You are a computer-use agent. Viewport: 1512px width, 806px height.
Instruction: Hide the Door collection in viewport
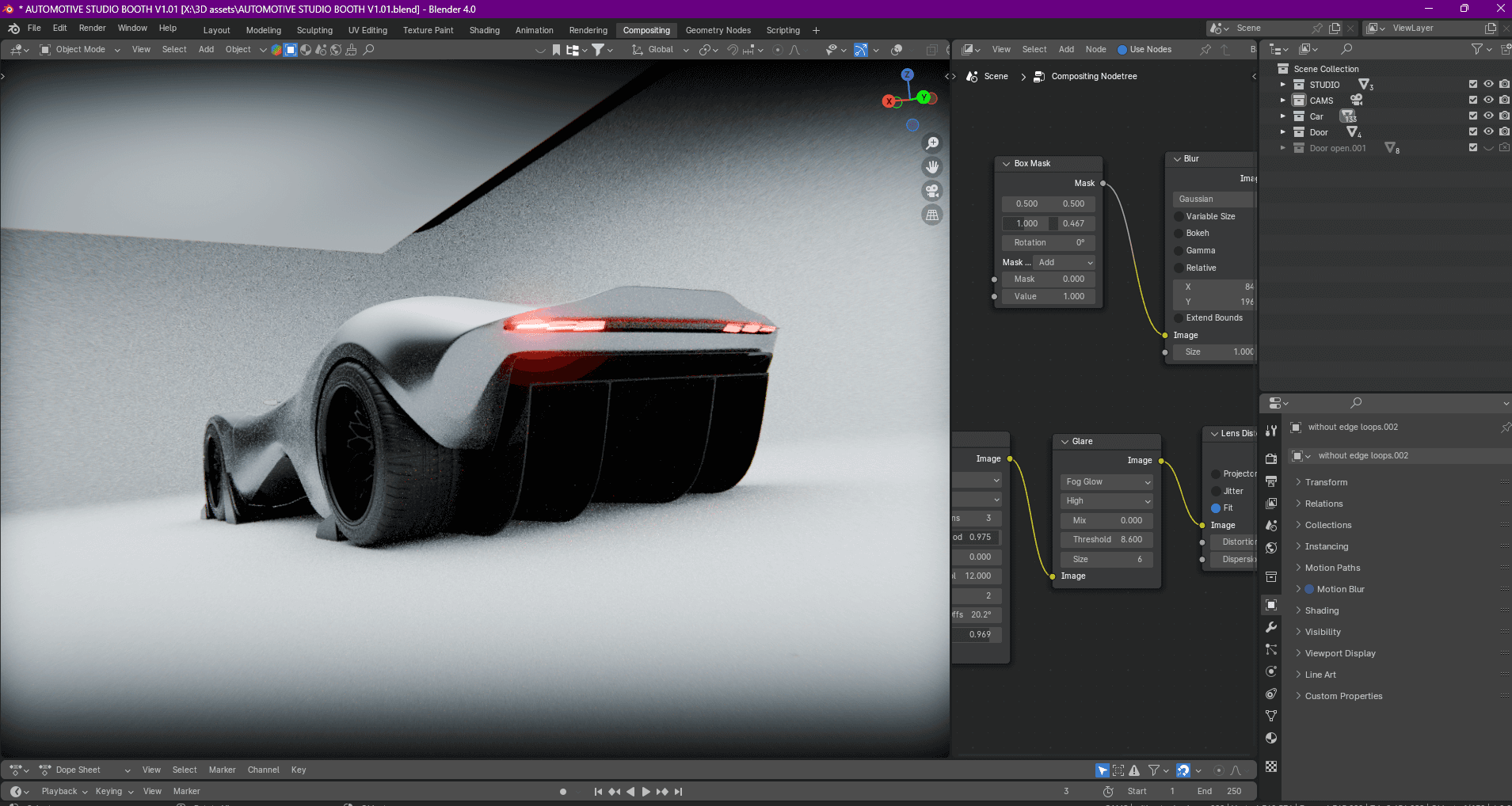click(1489, 131)
